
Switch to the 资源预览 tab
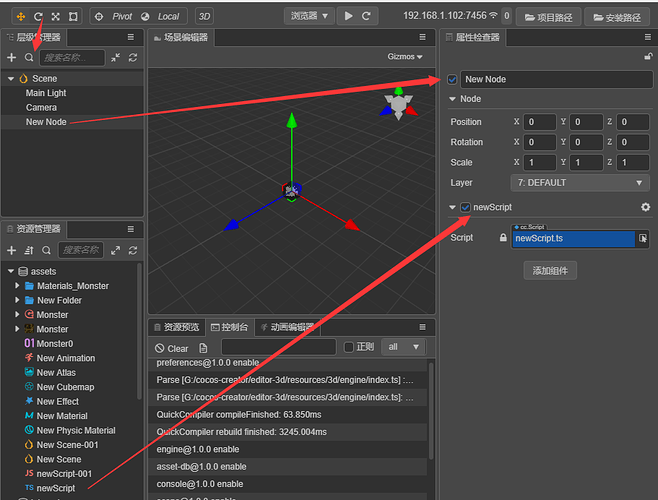177,327
